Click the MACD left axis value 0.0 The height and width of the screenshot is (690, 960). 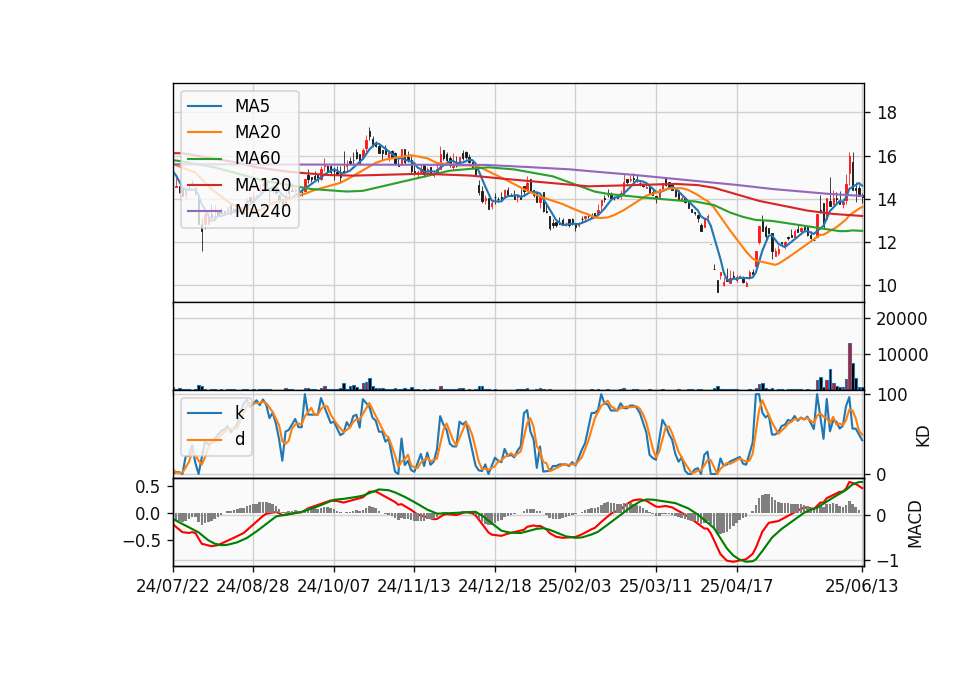coord(147,514)
